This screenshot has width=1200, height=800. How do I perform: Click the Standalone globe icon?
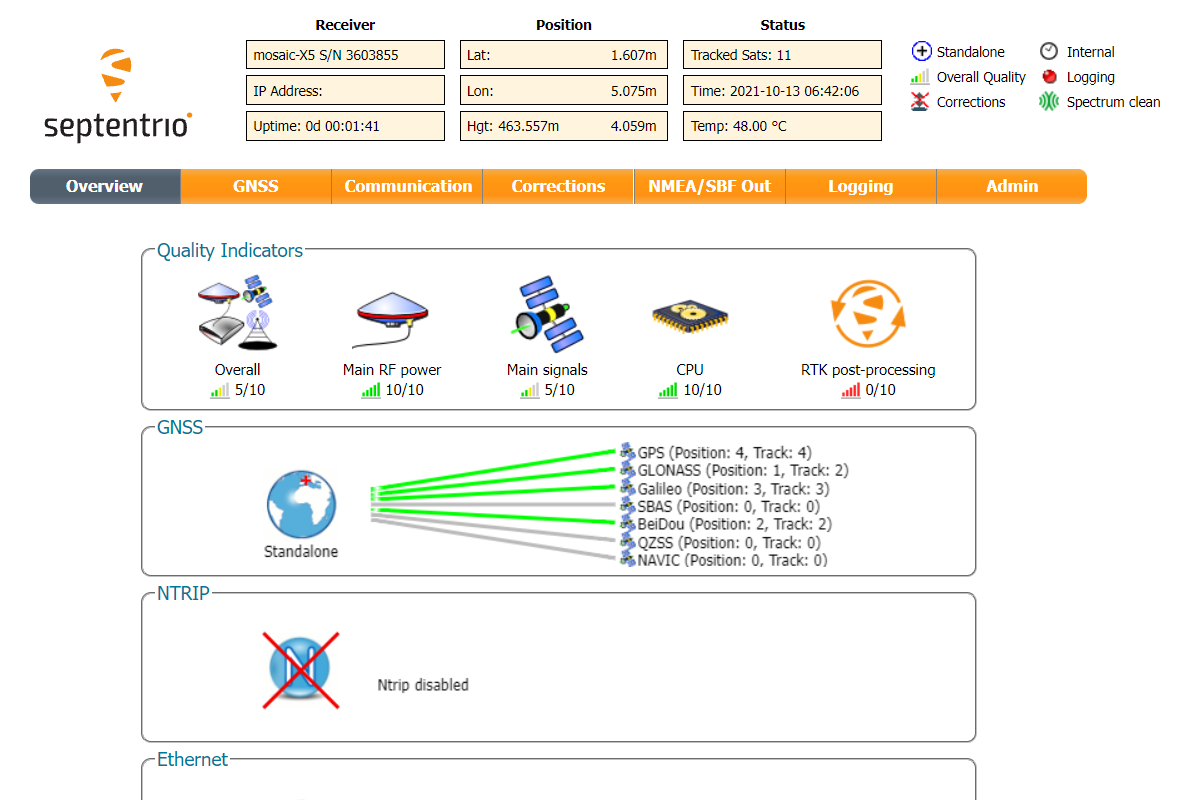[x=301, y=505]
